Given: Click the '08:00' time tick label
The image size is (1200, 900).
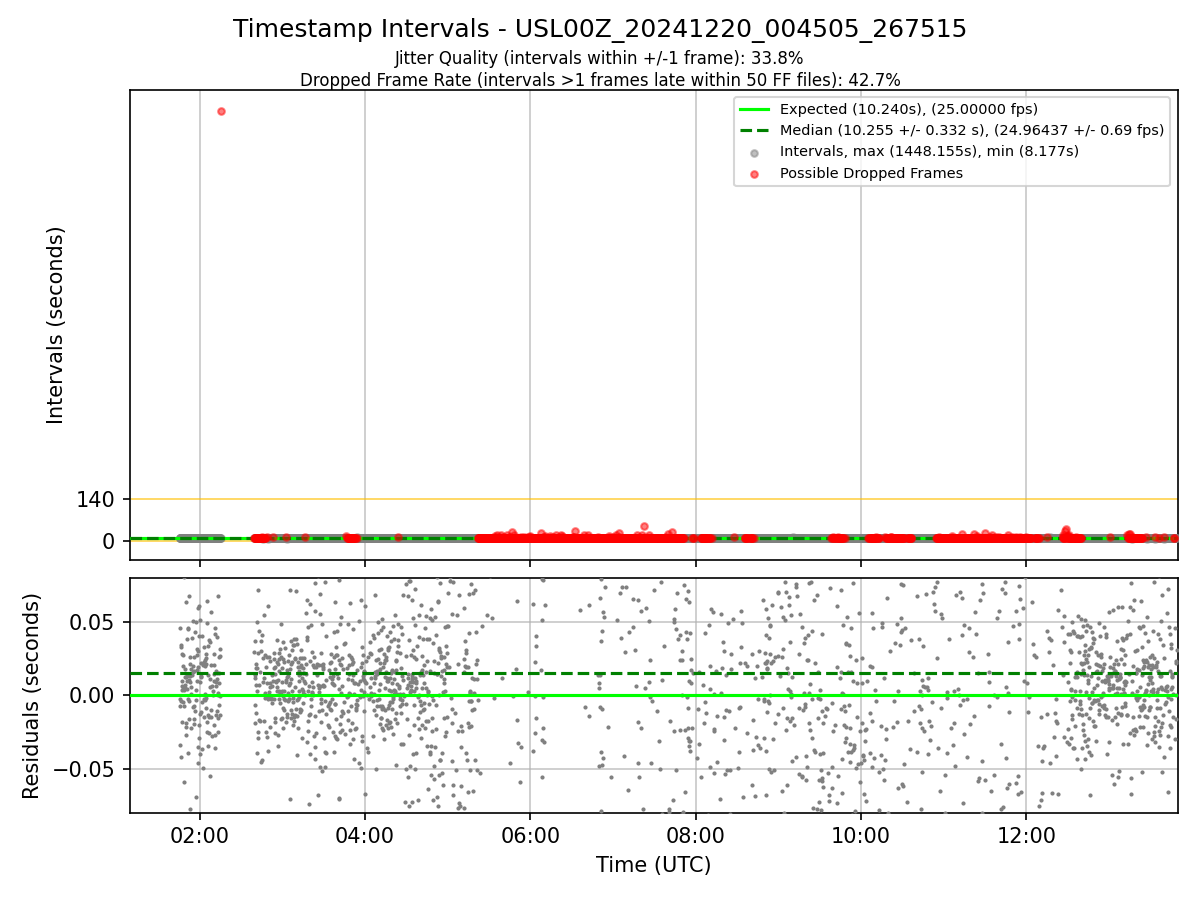Looking at the screenshot, I should [696, 834].
